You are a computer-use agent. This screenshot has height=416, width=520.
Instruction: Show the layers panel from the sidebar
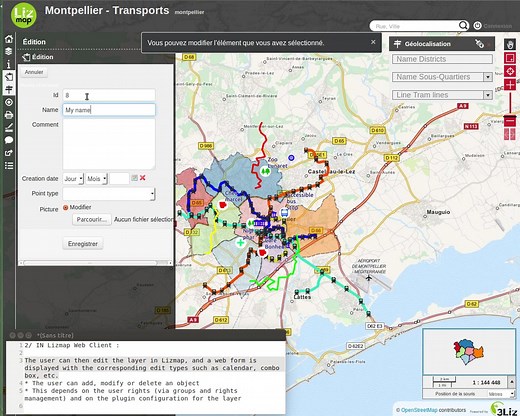pos(9,51)
